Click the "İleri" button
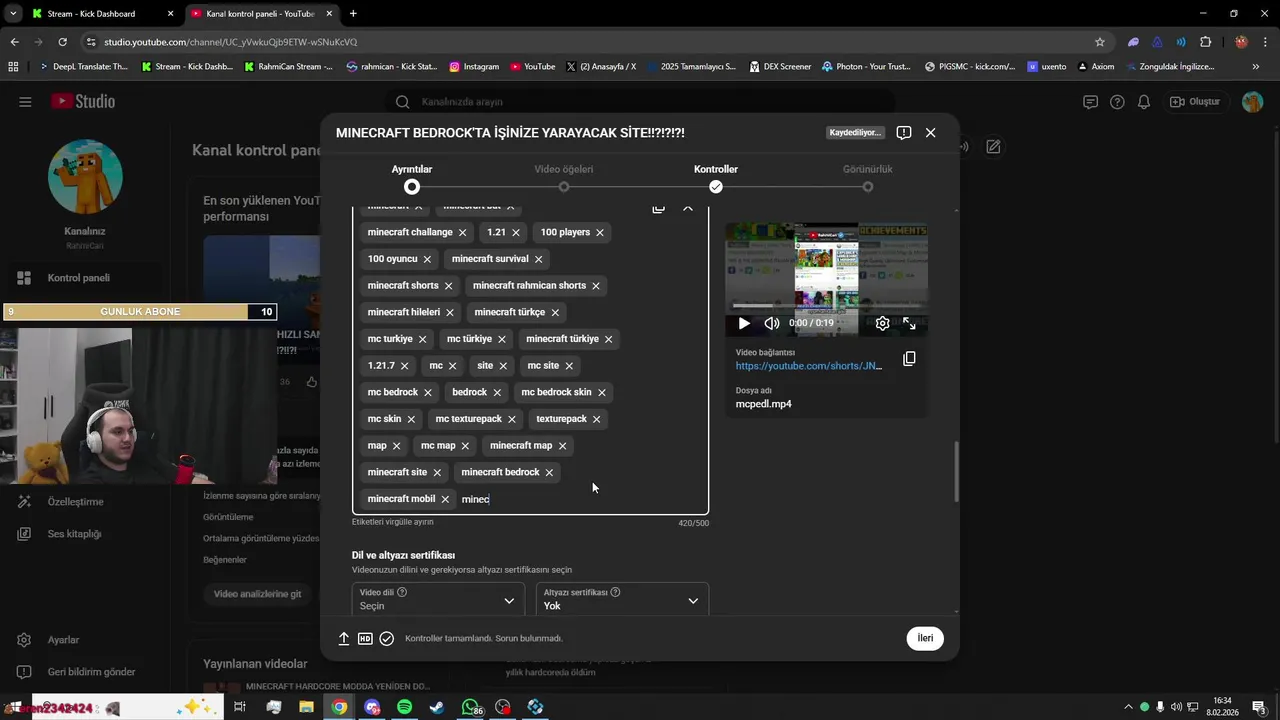This screenshot has height=720, width=1280. pyautogui.click(x=925, y=638)
